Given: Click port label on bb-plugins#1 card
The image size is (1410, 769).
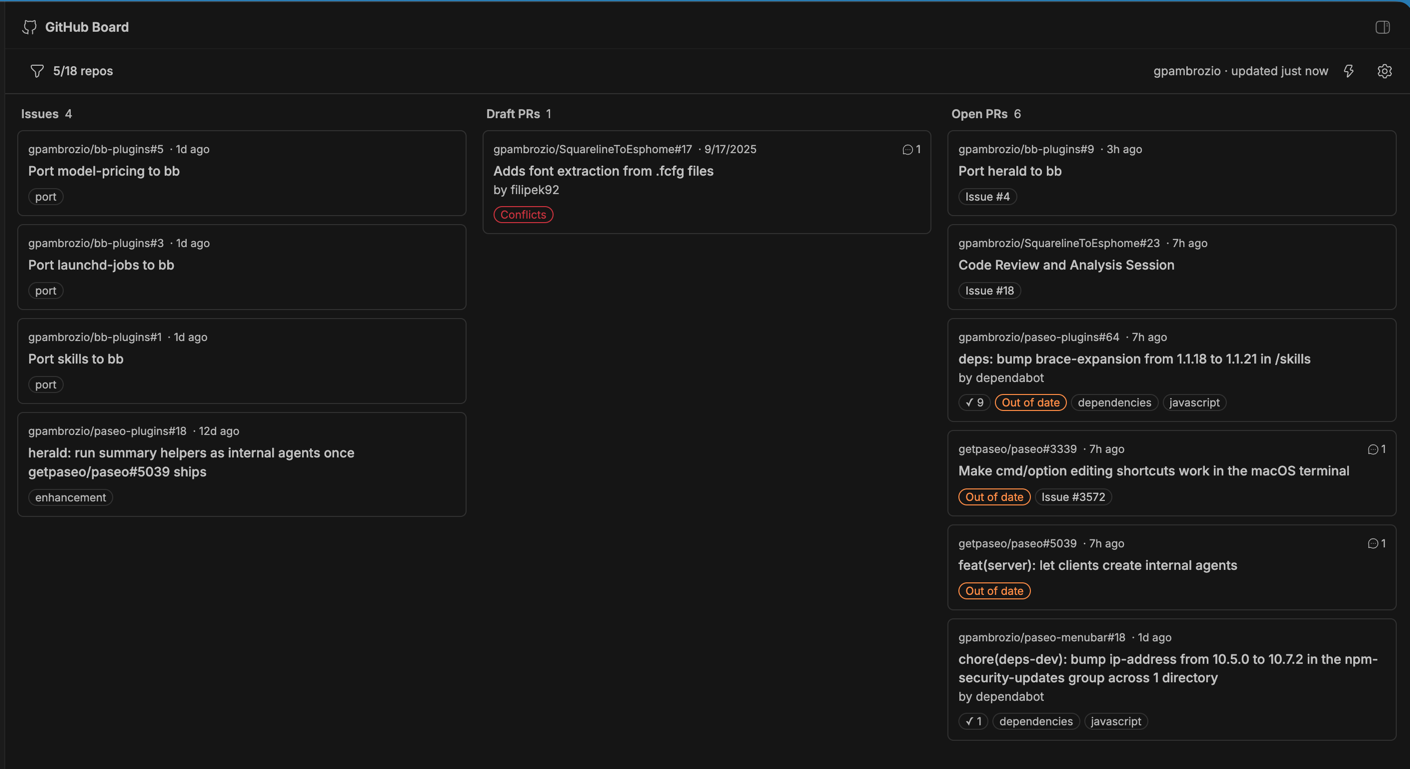Looking at the screenshot, I should pyautogui.click(x=46, y=385).
